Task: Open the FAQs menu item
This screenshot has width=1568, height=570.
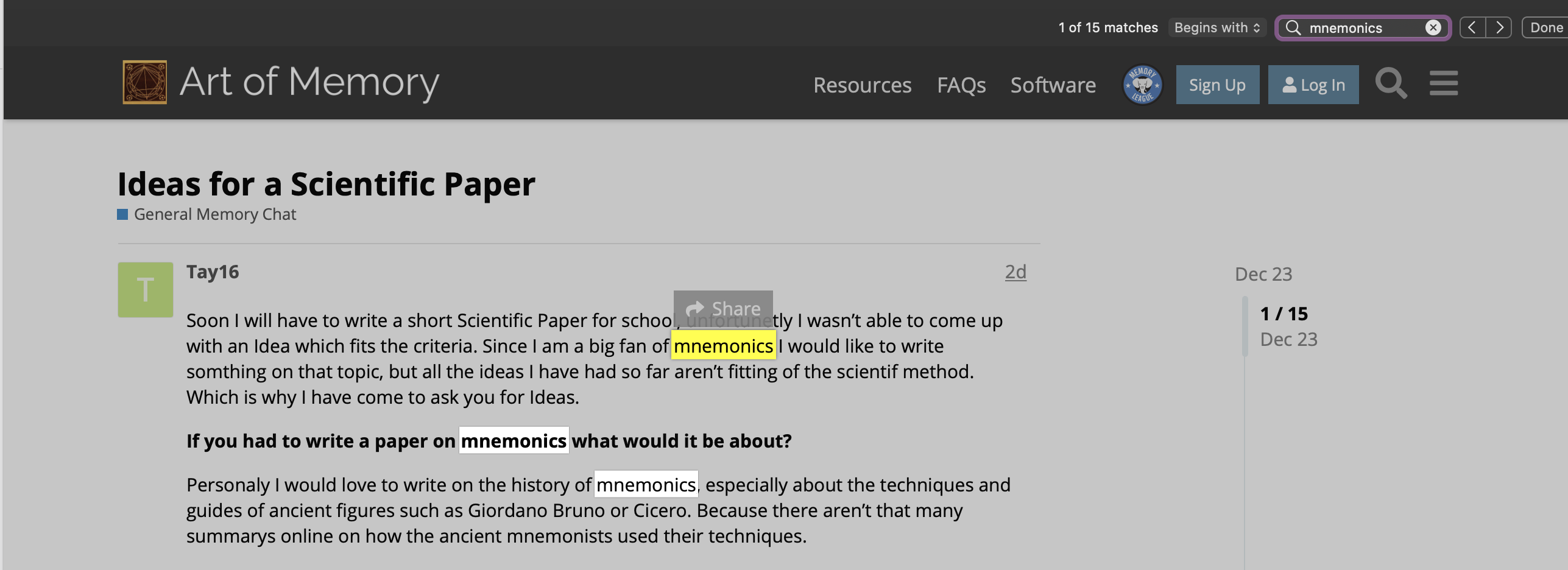Action: tap(961, 85)
